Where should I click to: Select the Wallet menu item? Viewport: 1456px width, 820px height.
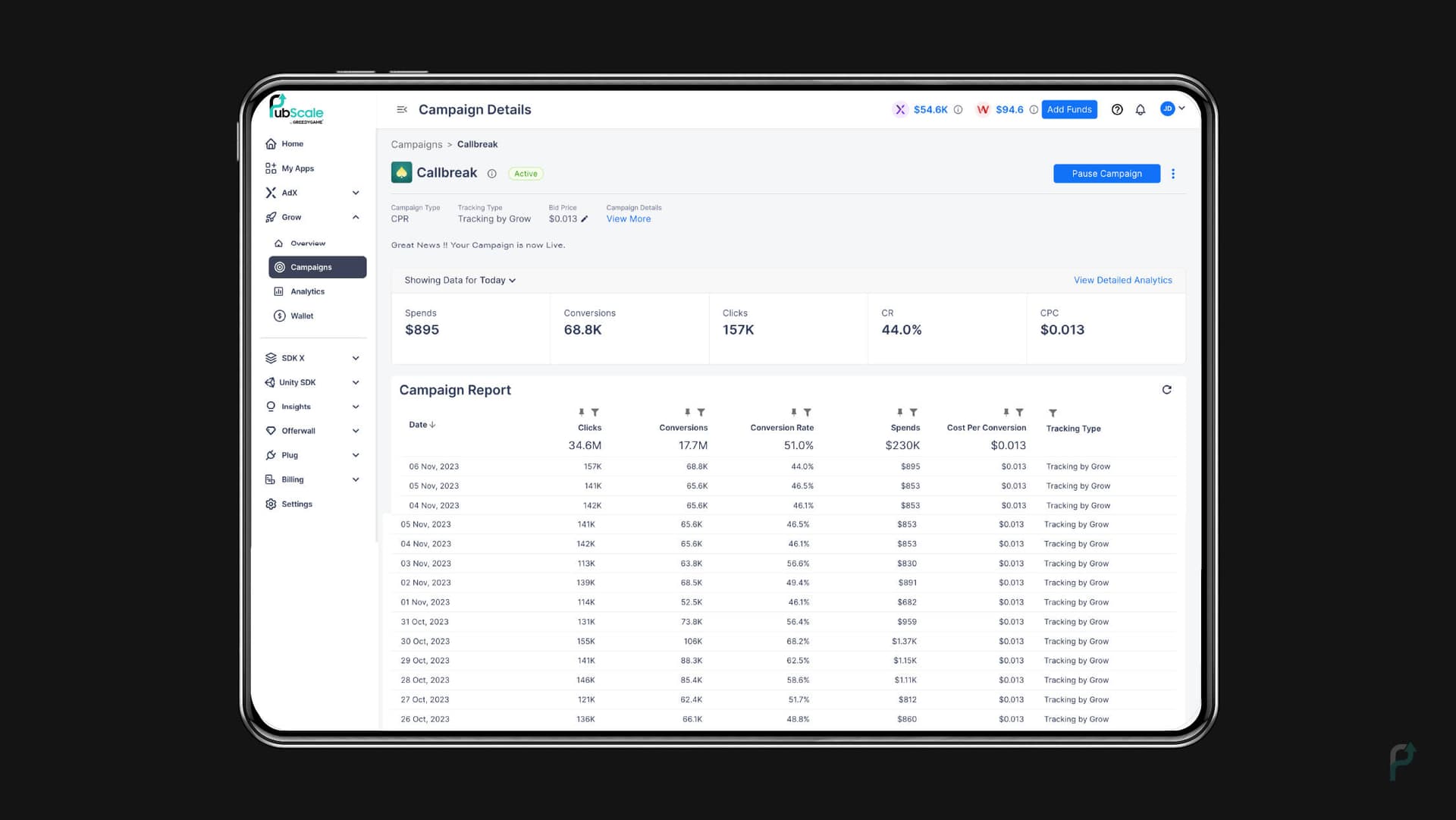(302, 315)
